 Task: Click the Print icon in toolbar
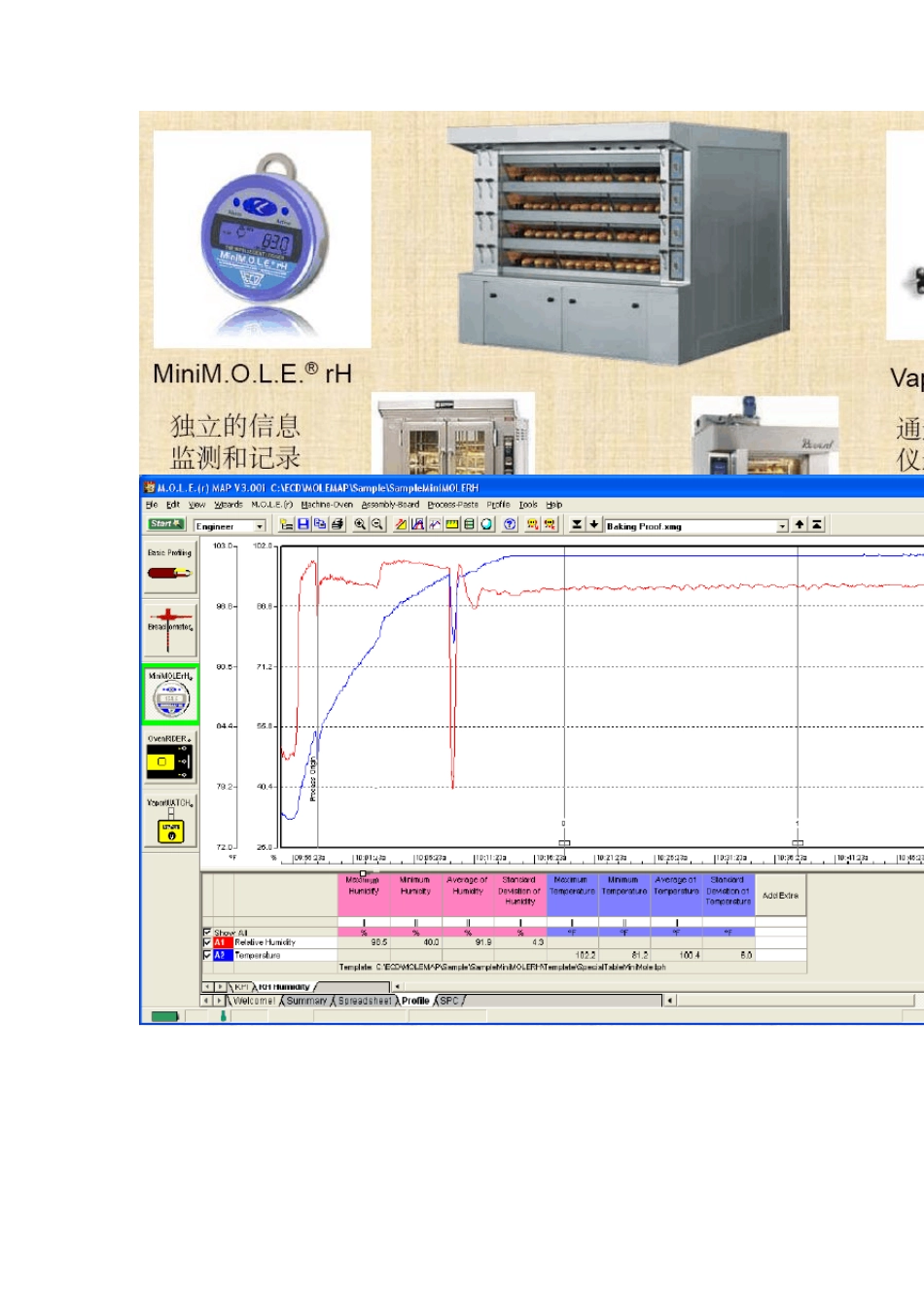(x=338, y=524)
